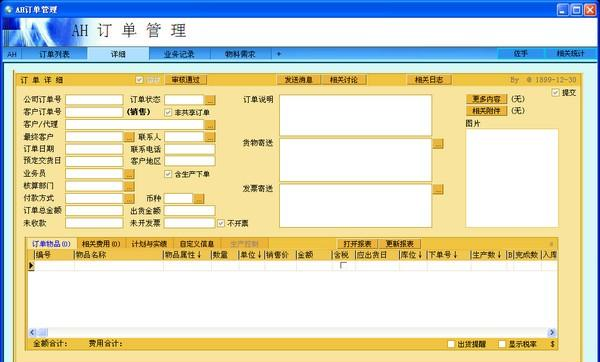Click the AH tab at far left

[x=12, y=54]
